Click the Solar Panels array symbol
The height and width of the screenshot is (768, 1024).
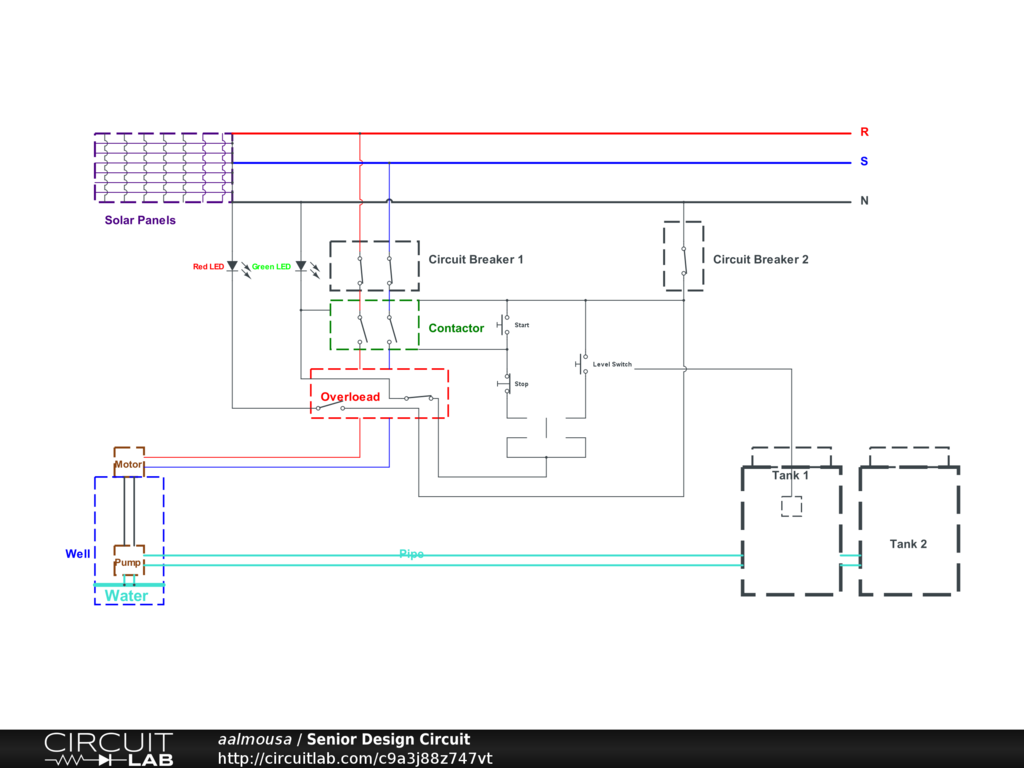164,167
